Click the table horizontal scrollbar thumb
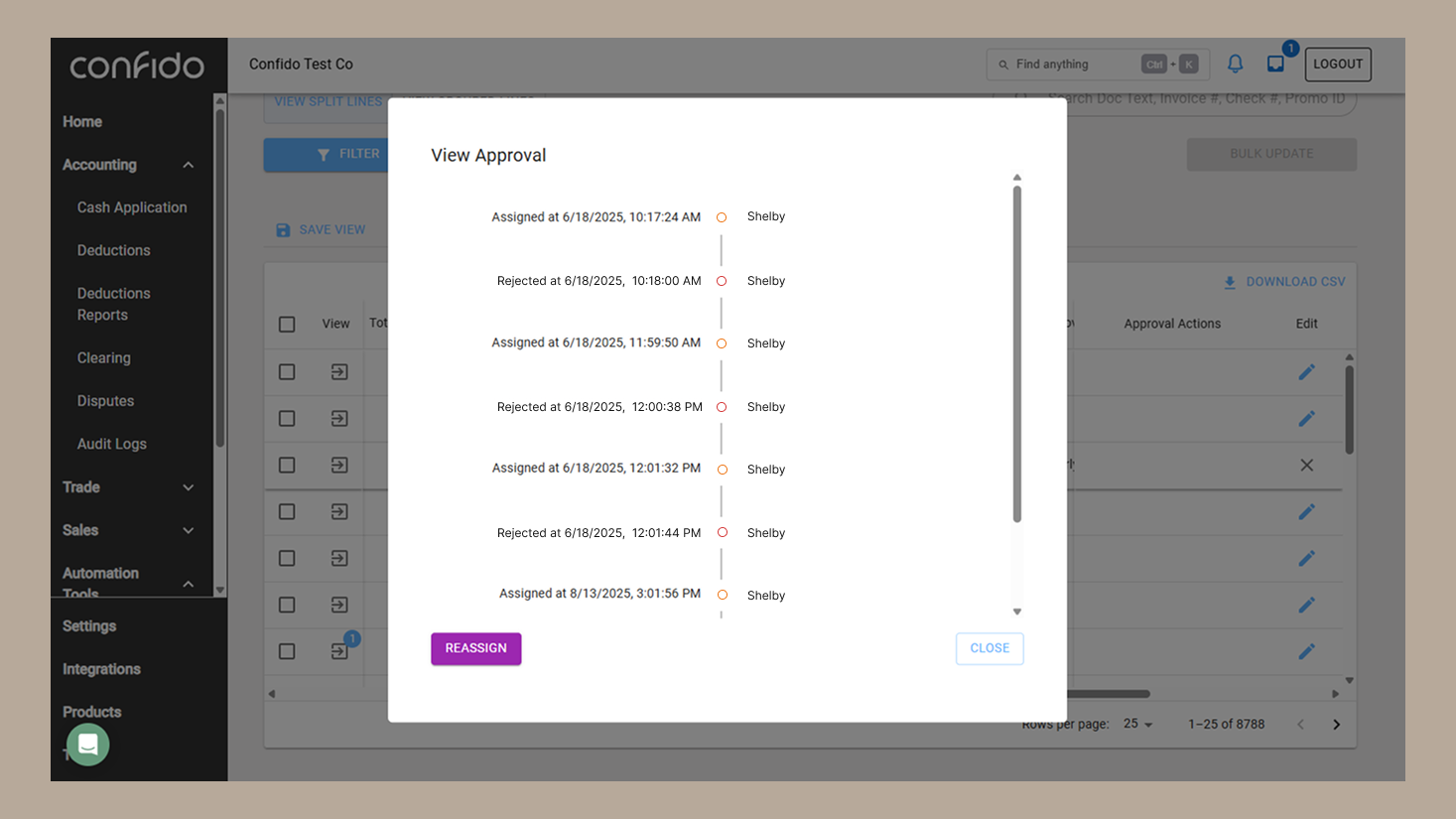Screen dimensions: 1456x819 (x=1108, y=694)
